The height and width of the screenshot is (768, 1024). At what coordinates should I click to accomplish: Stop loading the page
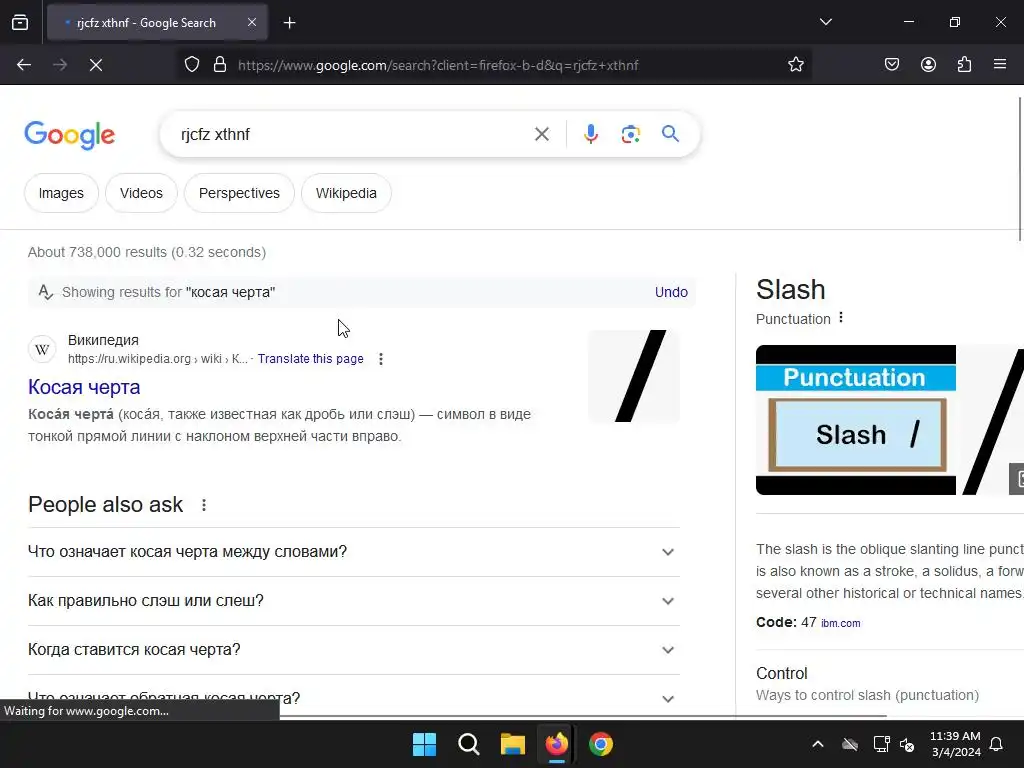[96, 65]
